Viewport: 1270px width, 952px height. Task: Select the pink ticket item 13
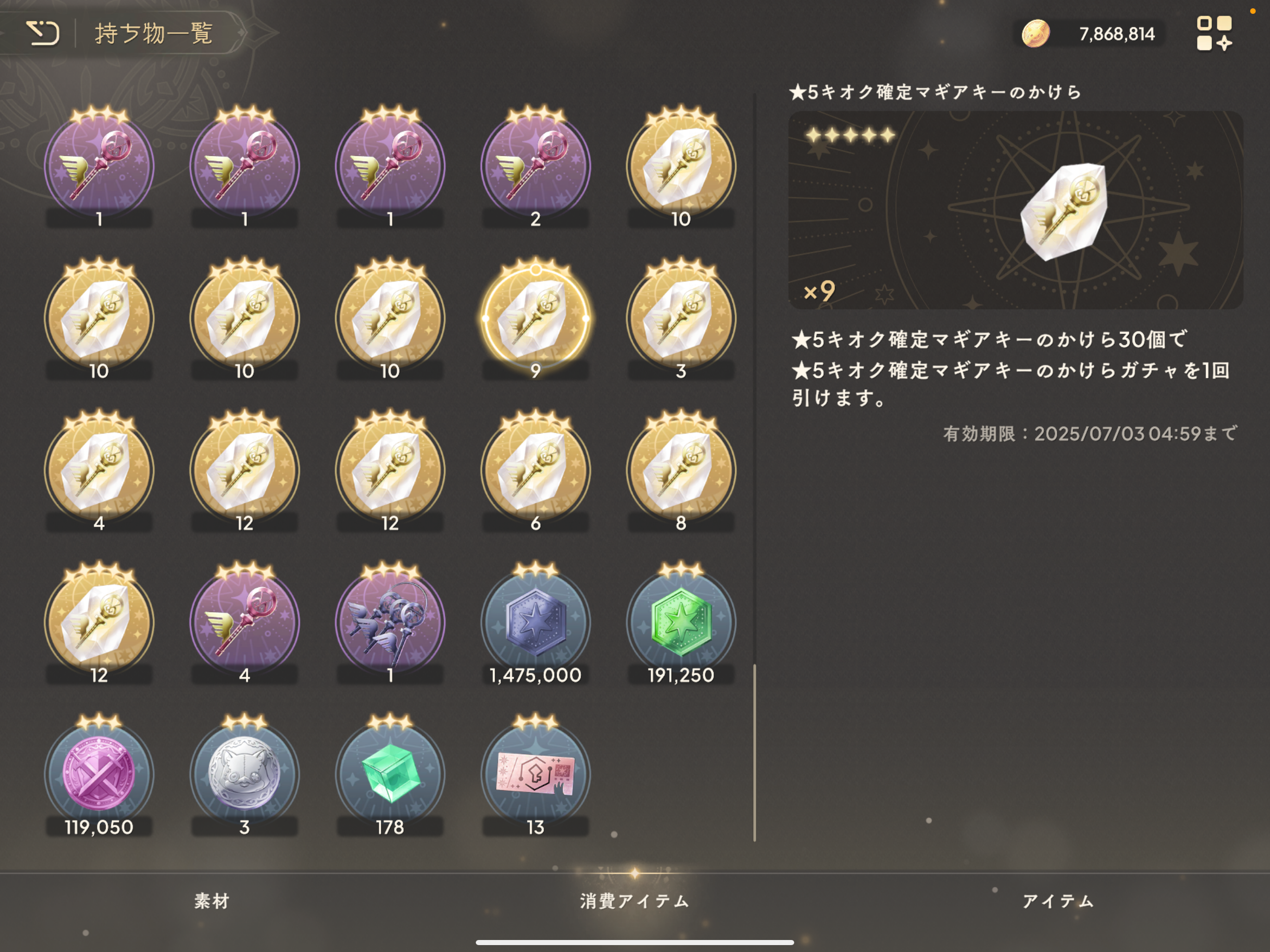(535, 776)
